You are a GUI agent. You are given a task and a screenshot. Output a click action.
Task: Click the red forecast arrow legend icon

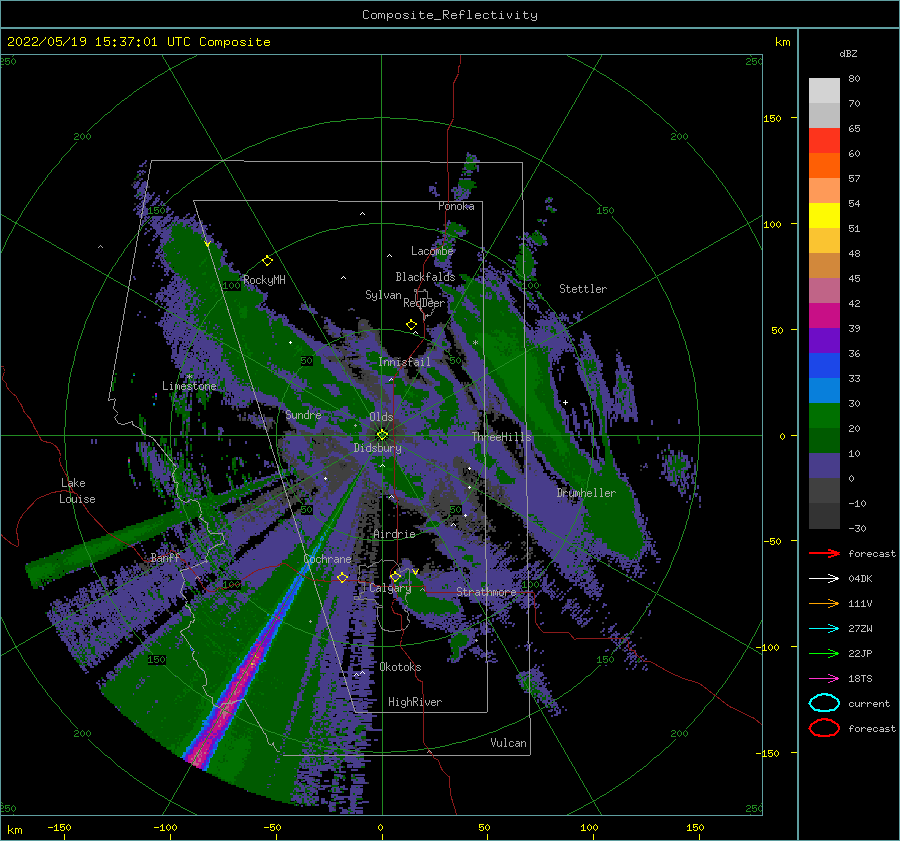coord(824,553)
